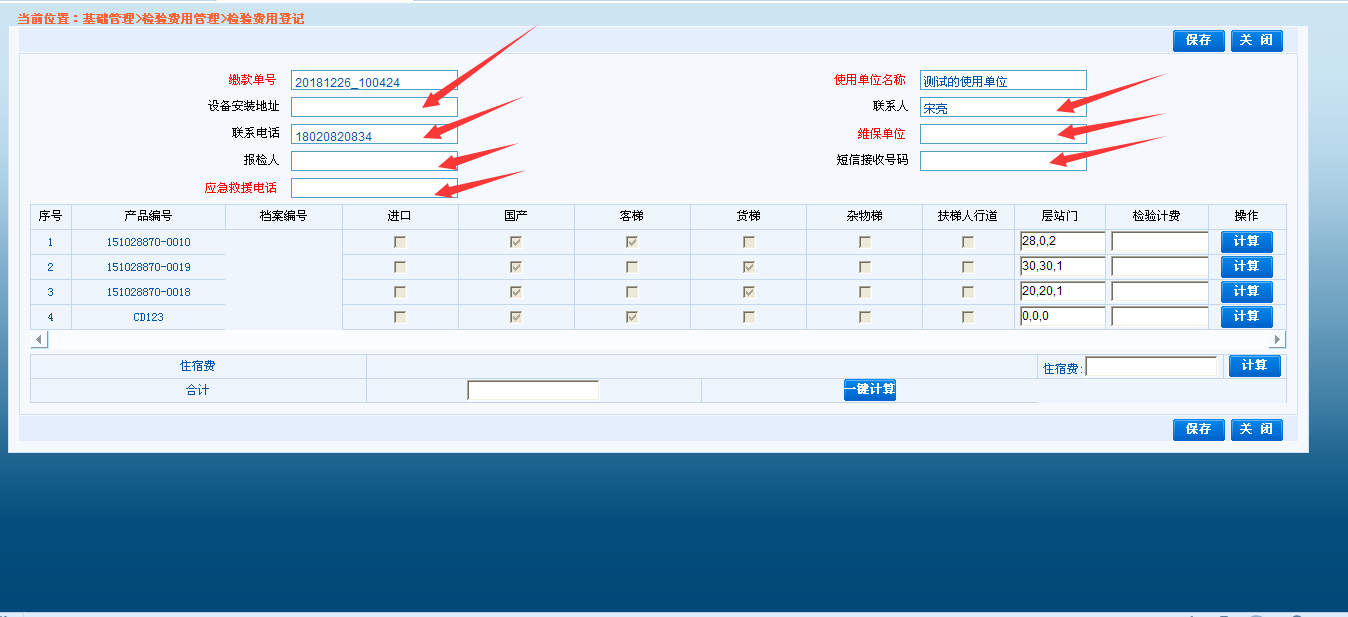The width and height of the screenshot is (1348, 617).
Task: Click 计算 in the CD123 row
Action: [1246, 317]
